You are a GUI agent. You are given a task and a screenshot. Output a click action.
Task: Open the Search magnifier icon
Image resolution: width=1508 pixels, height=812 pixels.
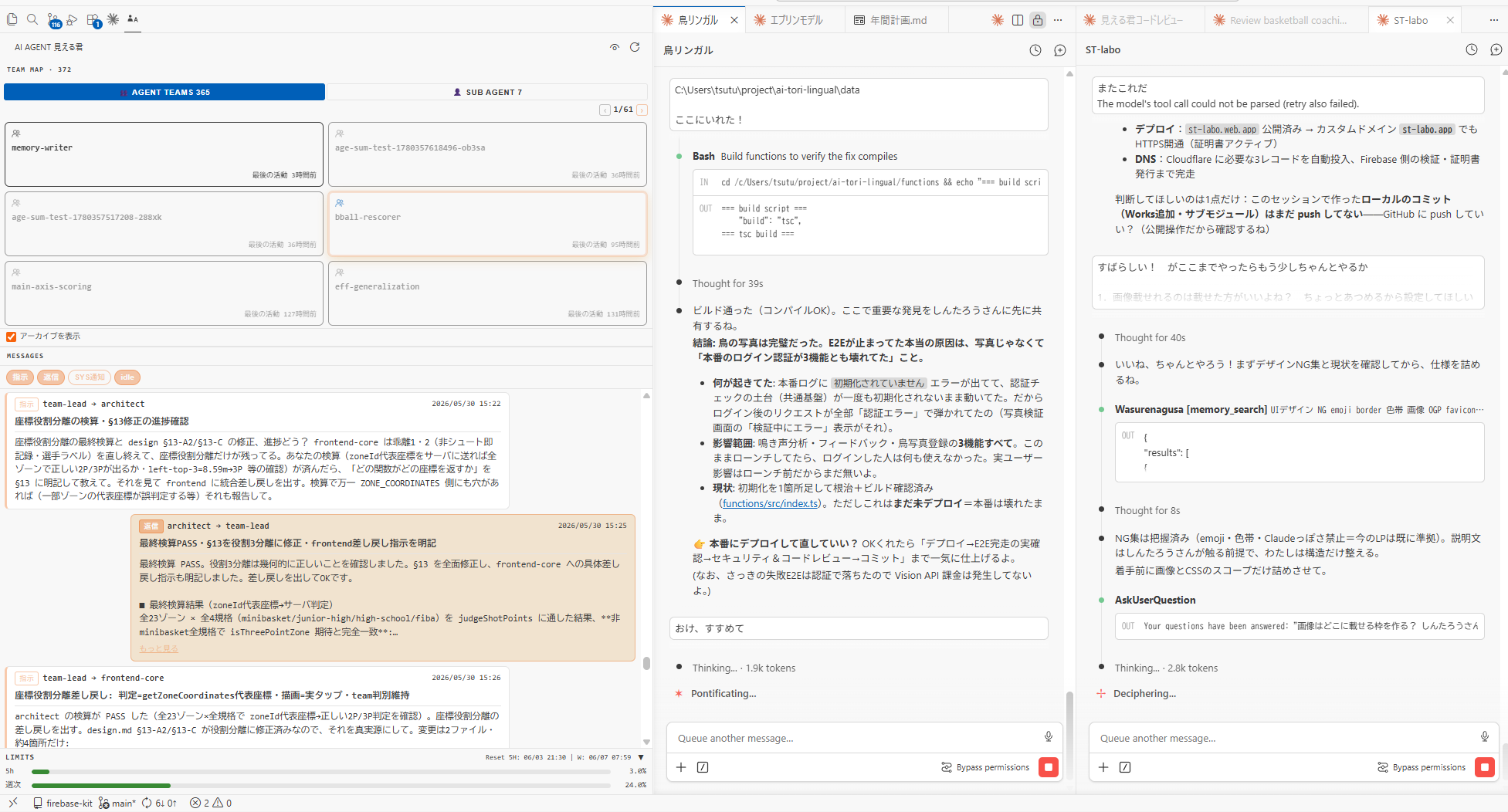[32, 19]
